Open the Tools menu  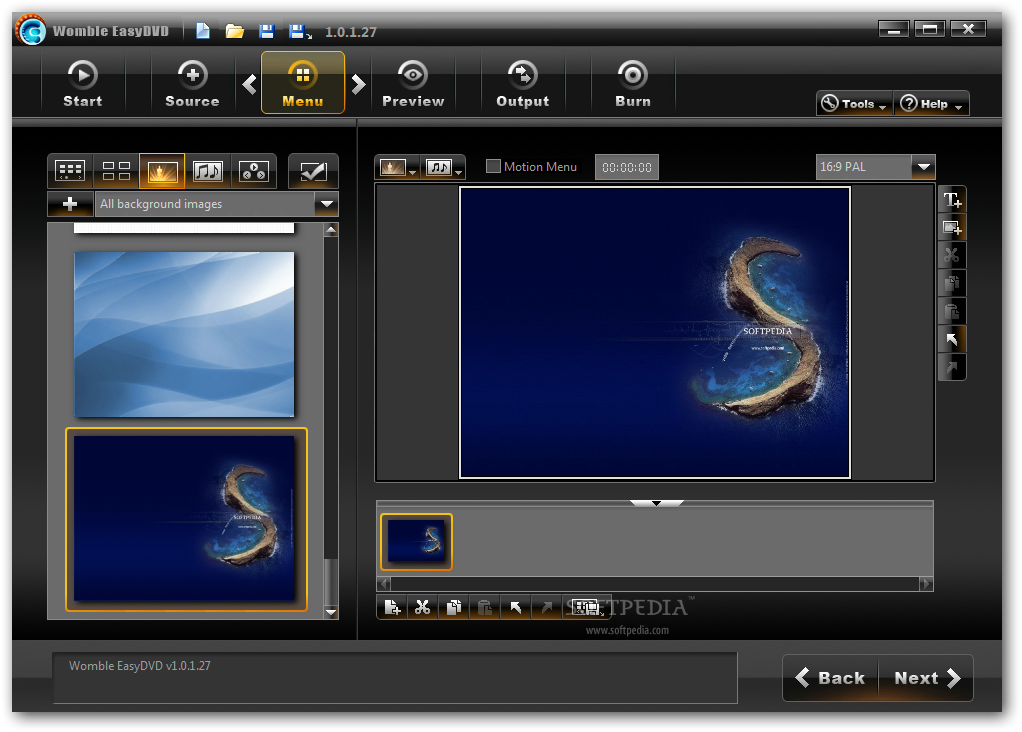pos(854,104)
